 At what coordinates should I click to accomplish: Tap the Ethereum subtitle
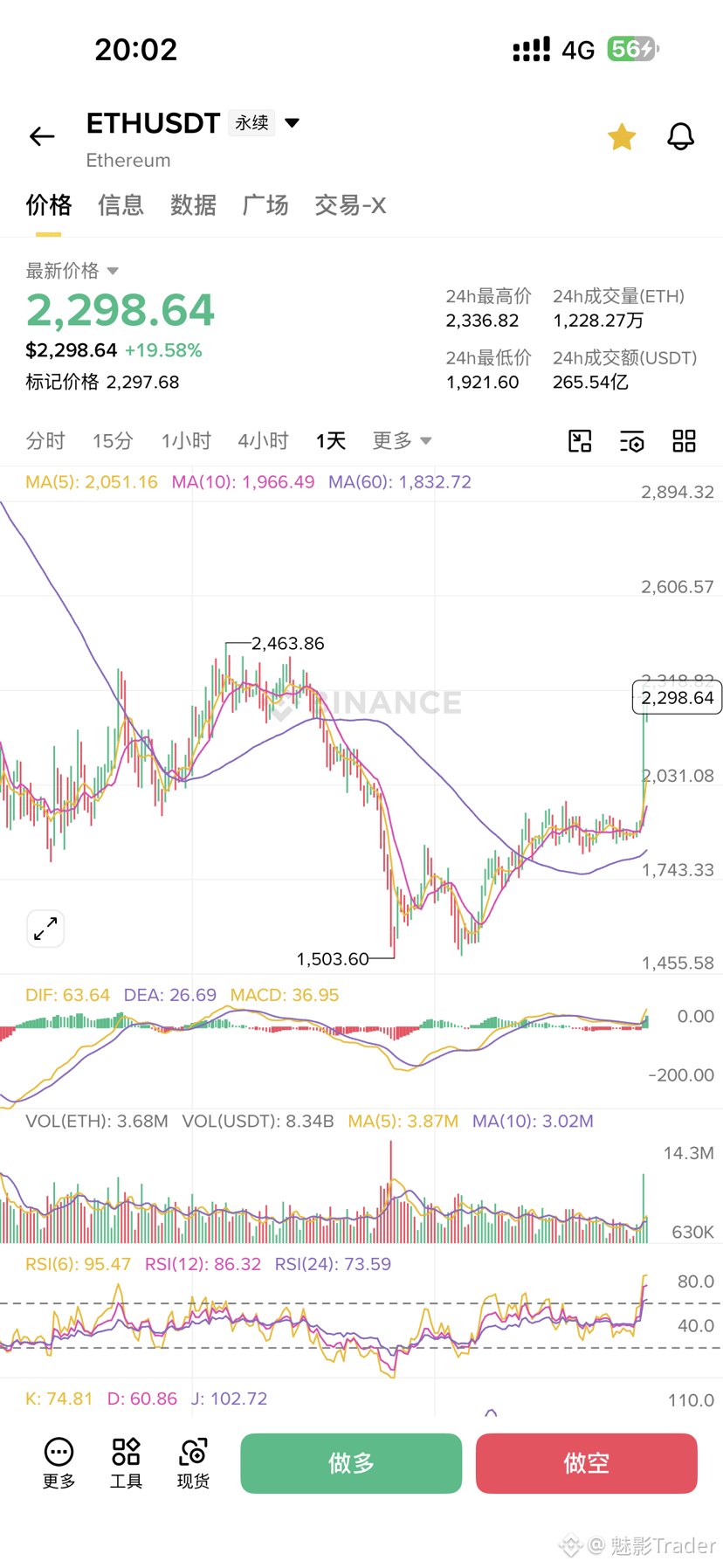128,161
